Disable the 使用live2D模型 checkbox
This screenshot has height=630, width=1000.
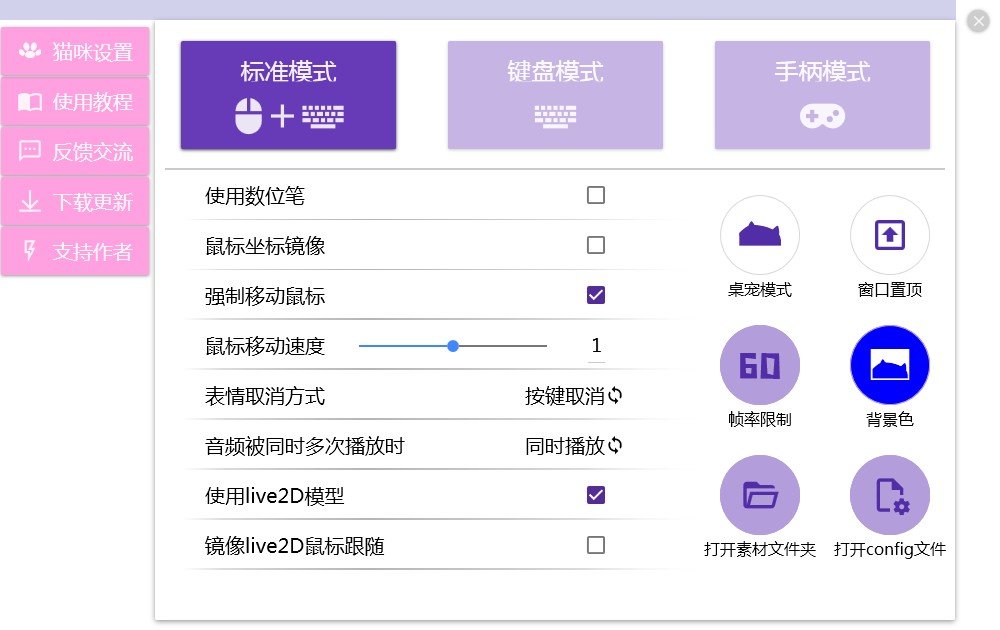pos(596,495)
